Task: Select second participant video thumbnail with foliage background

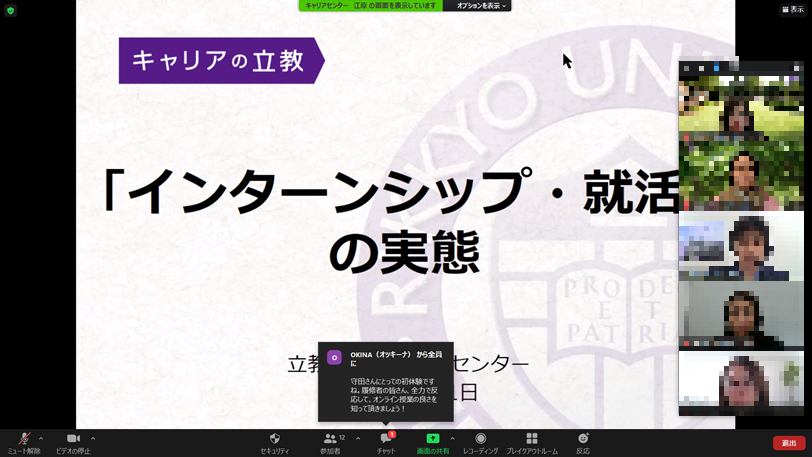Action: click(742, 176)
